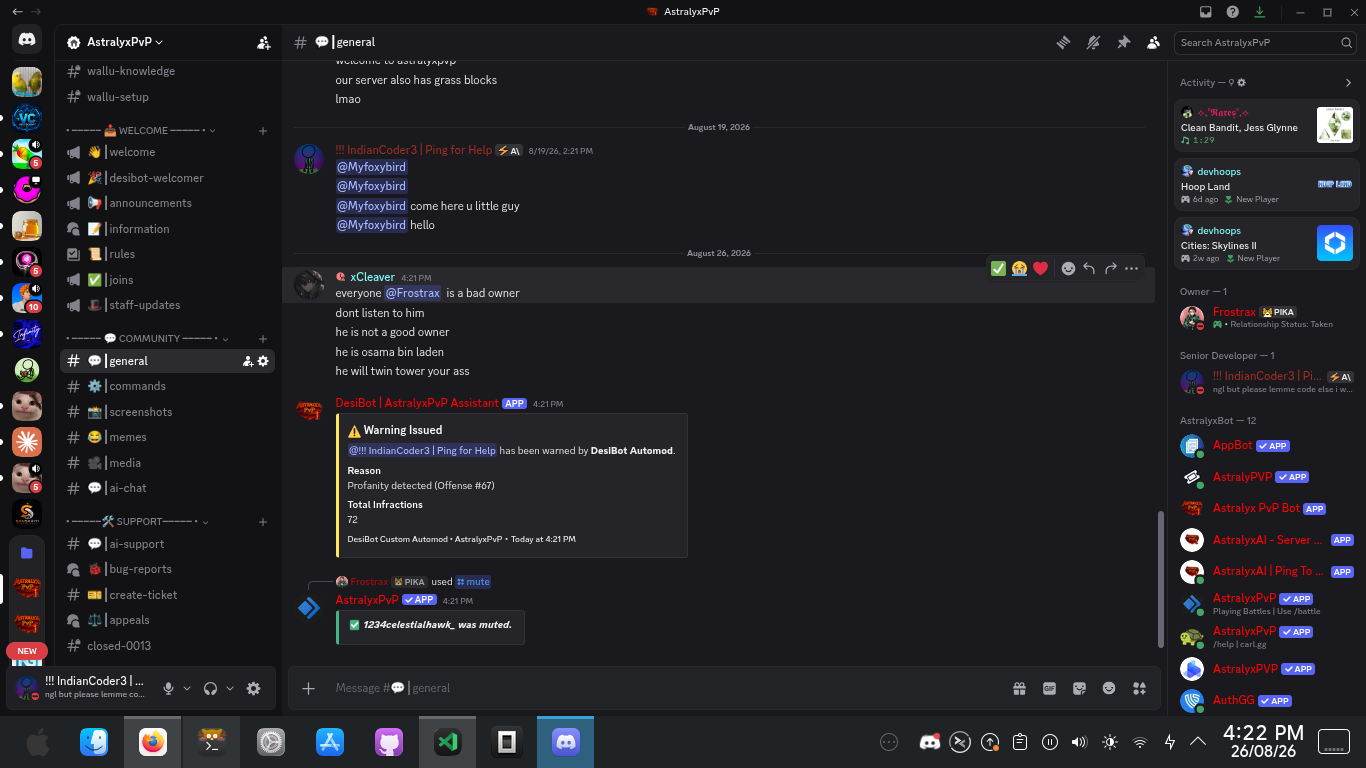Screen dimensions: 1366x768
Task: Open the announcements channel
Action: click(166, 203)
